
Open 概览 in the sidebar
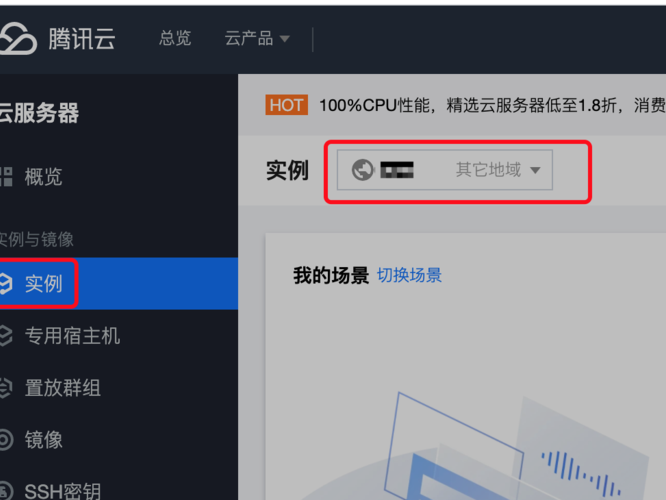pyautogui.click(x=43, y=177)
